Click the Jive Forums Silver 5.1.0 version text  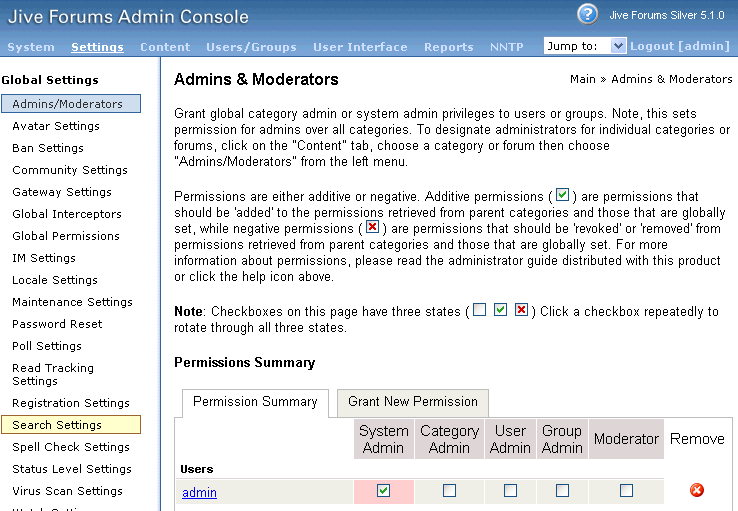click(x=667, y=15)
